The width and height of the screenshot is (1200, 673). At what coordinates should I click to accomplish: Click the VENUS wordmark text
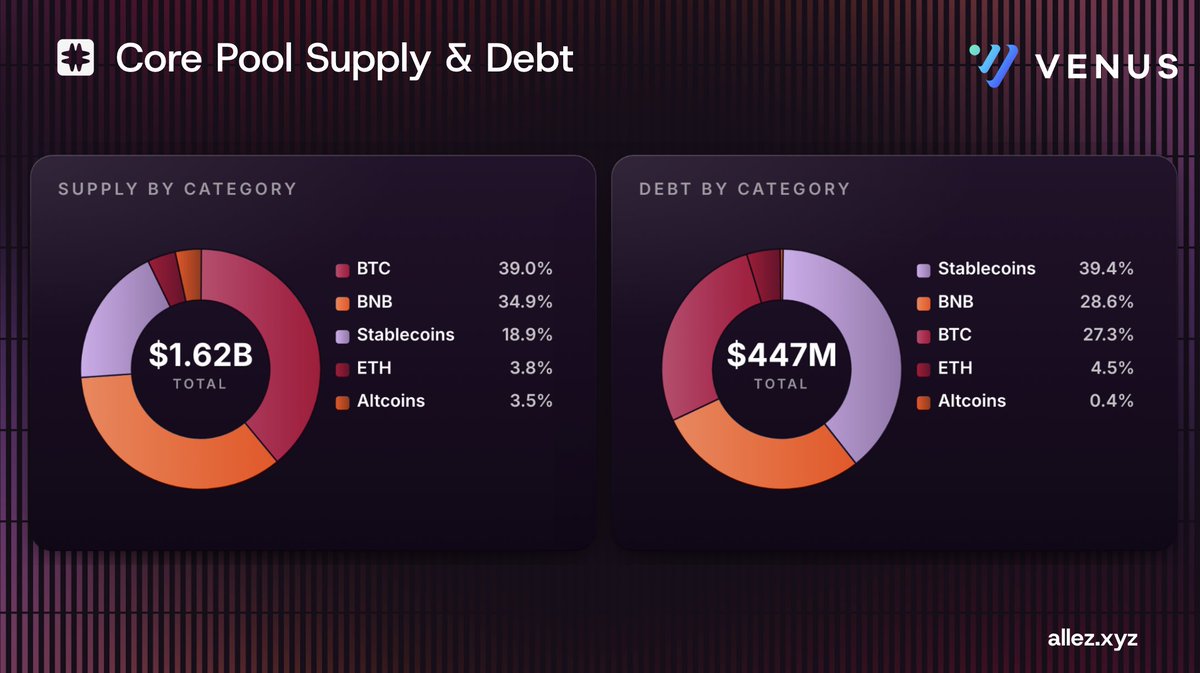[x=1106, y=66]
